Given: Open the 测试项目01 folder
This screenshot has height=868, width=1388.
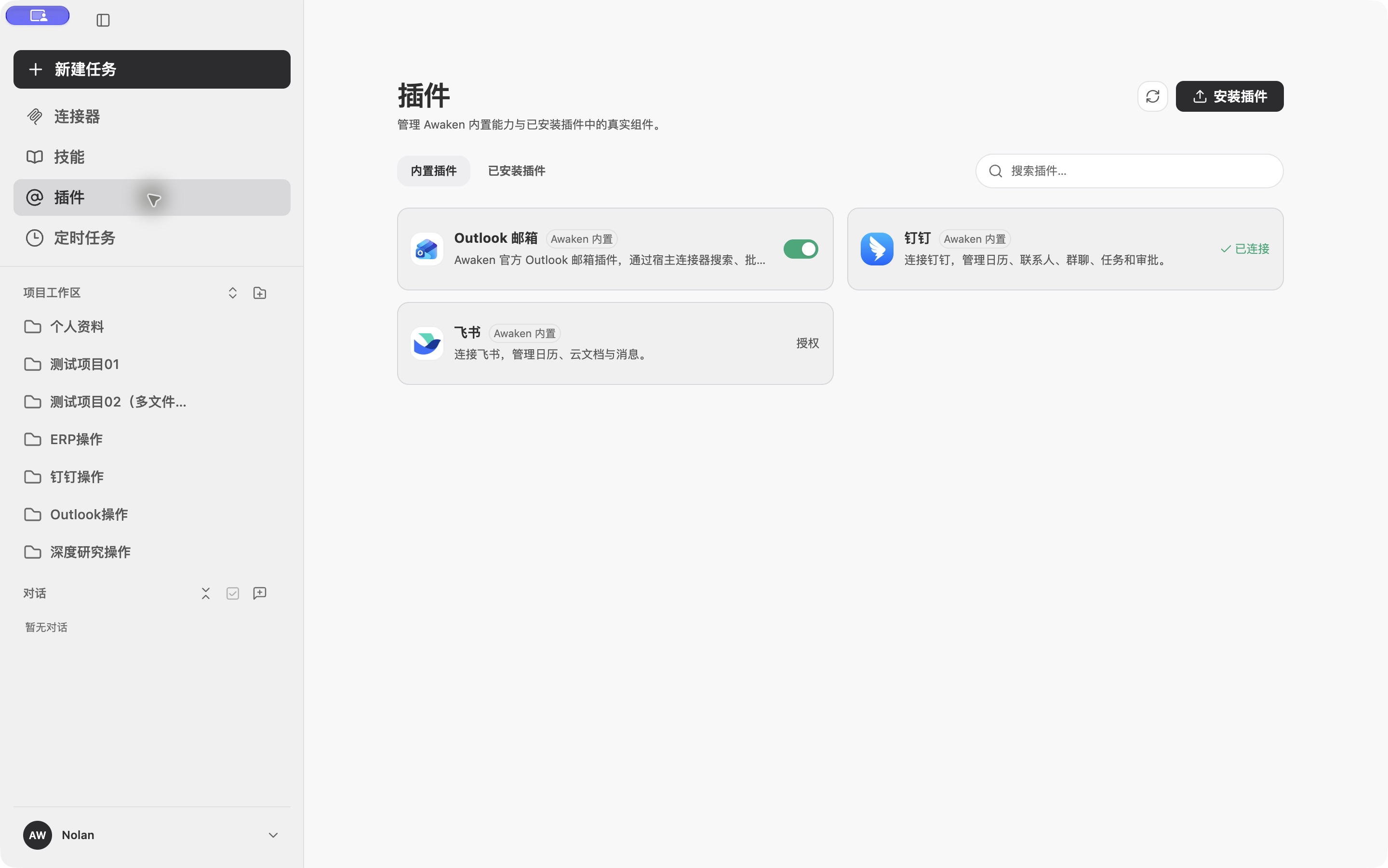Looking at the screenshot, I should click(x=152, y=365).
